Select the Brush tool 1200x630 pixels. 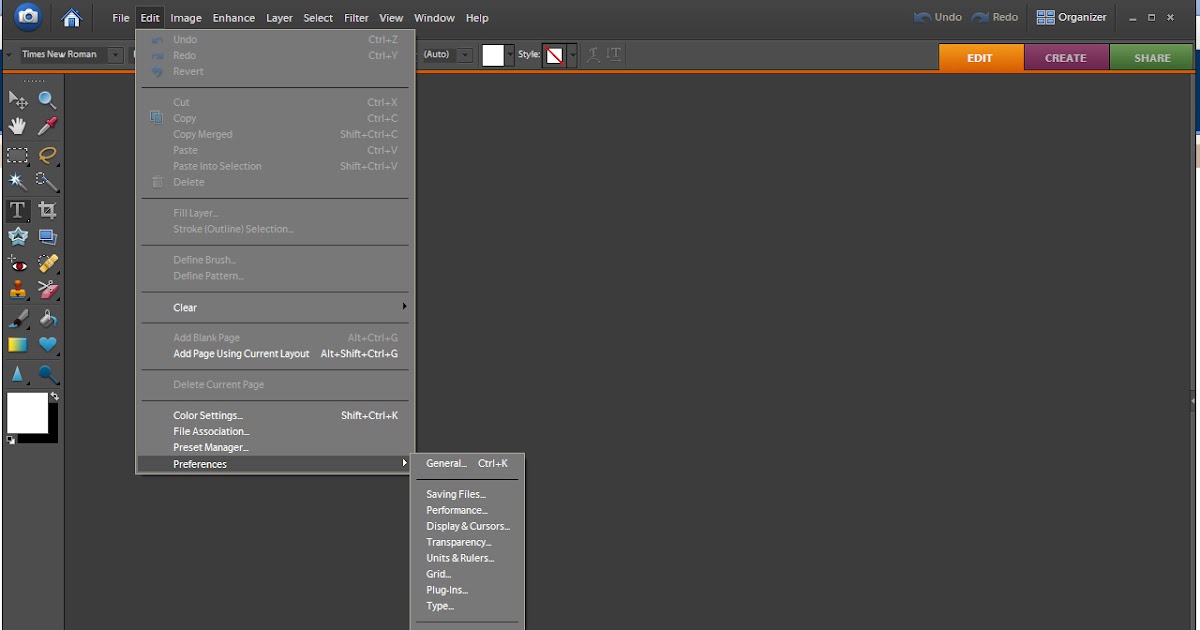tap(18, 319)
